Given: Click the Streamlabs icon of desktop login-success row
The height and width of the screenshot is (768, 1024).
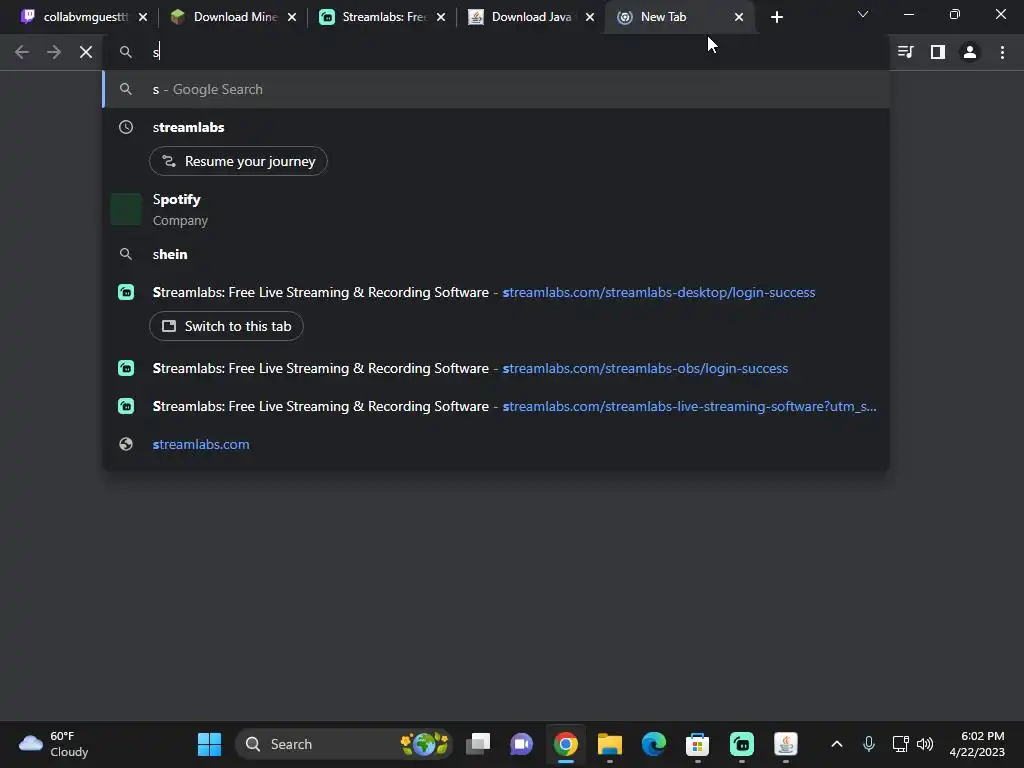Looking at the screenshot, I should (126, 292).
